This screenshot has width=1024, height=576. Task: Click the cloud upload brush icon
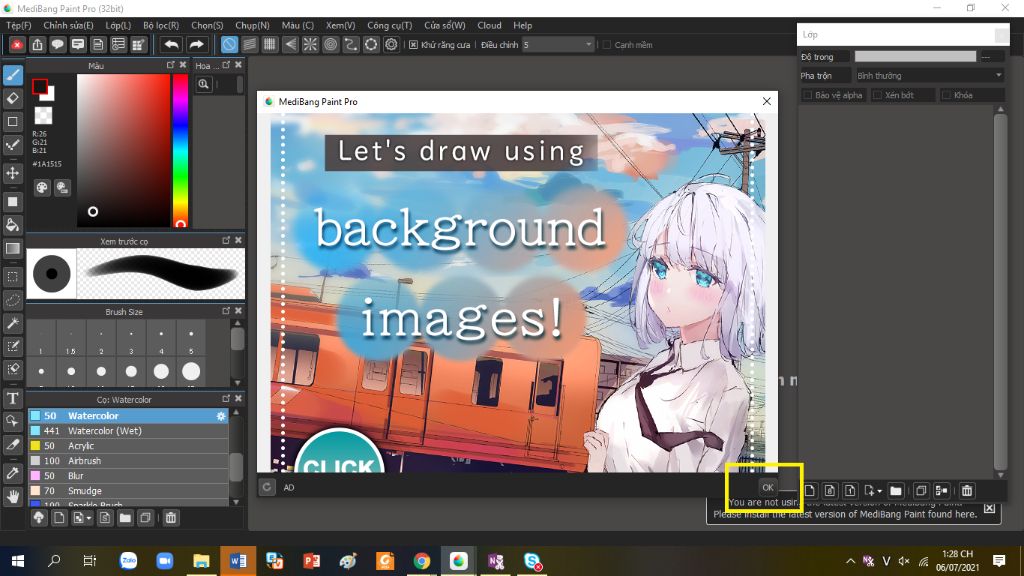pos(39,518)
